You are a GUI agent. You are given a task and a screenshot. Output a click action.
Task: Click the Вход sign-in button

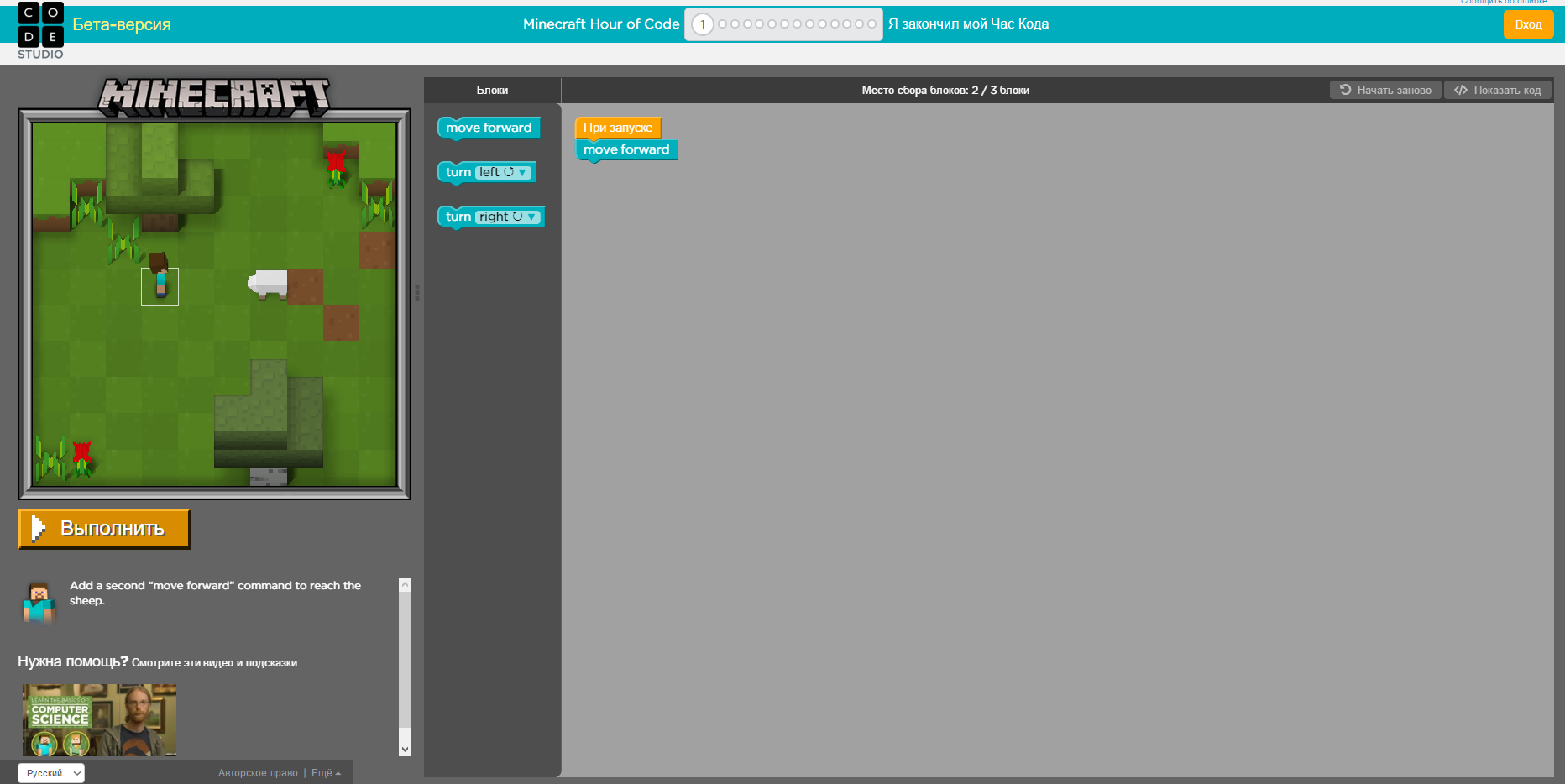coord(1528,24)
